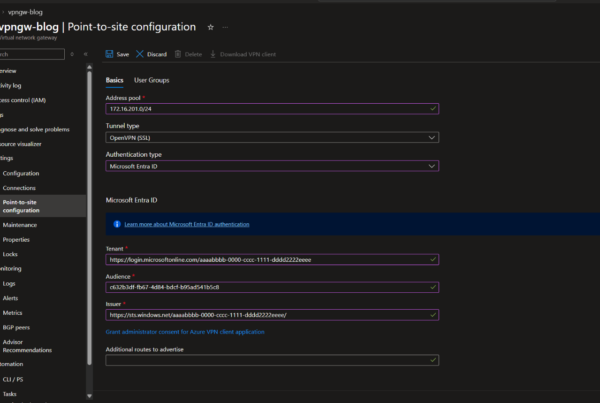
Task: Expand the Automation section in sidebar
Action: pos(11,364)
